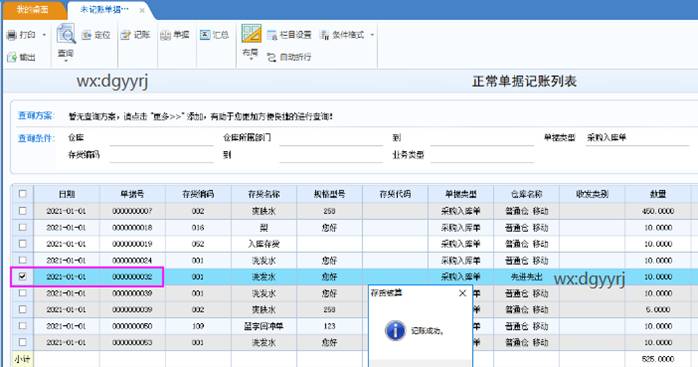Open the 单据类型 field showing 采购入库单

(x=637, y=138)
